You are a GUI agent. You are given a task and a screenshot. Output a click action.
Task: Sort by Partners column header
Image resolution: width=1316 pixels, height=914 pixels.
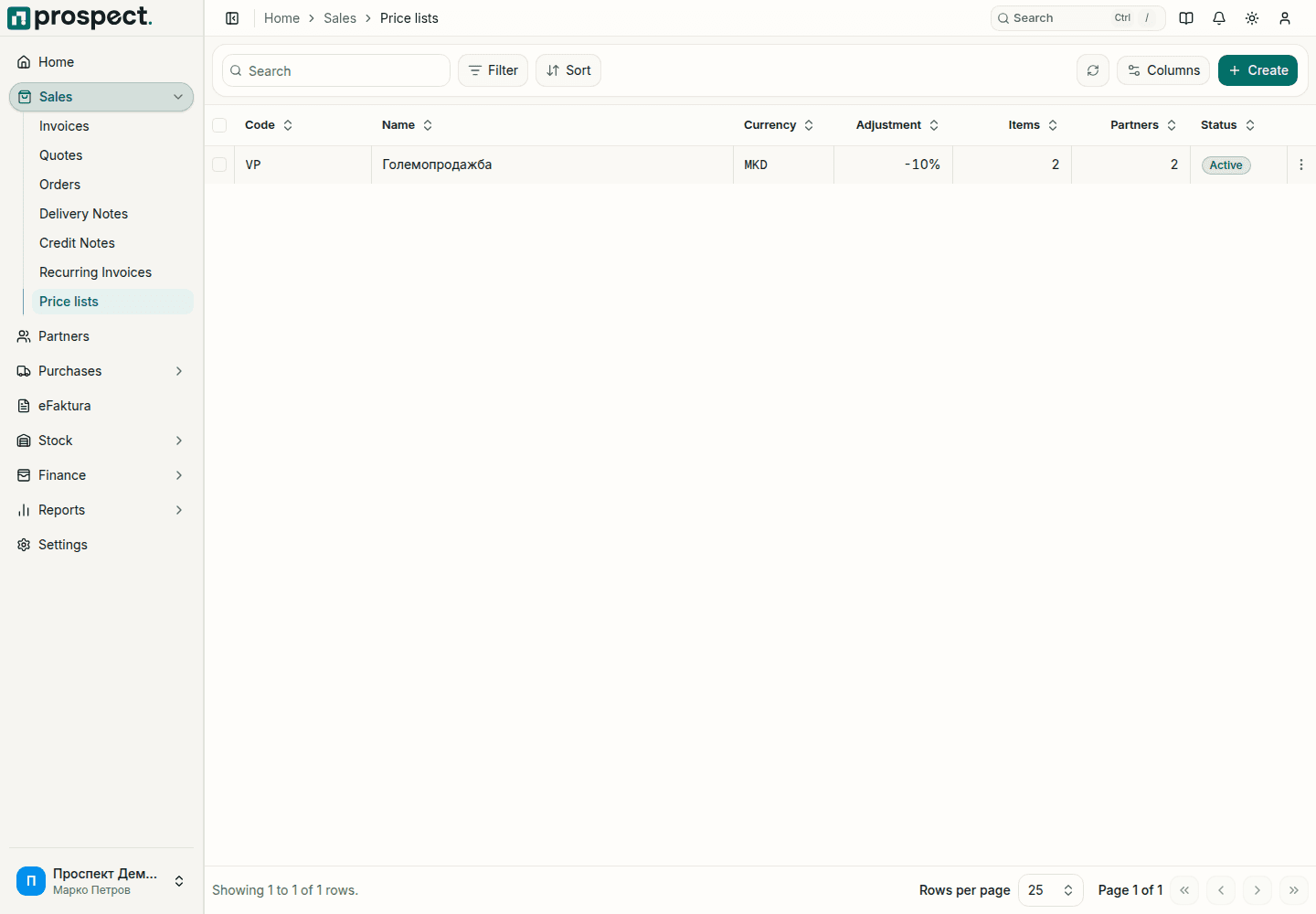1143,125
